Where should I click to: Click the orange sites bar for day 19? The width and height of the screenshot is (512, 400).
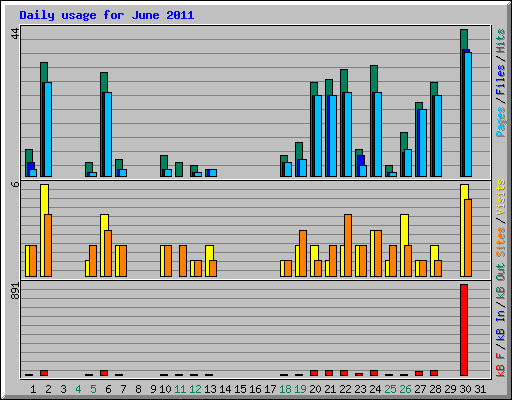303,253
